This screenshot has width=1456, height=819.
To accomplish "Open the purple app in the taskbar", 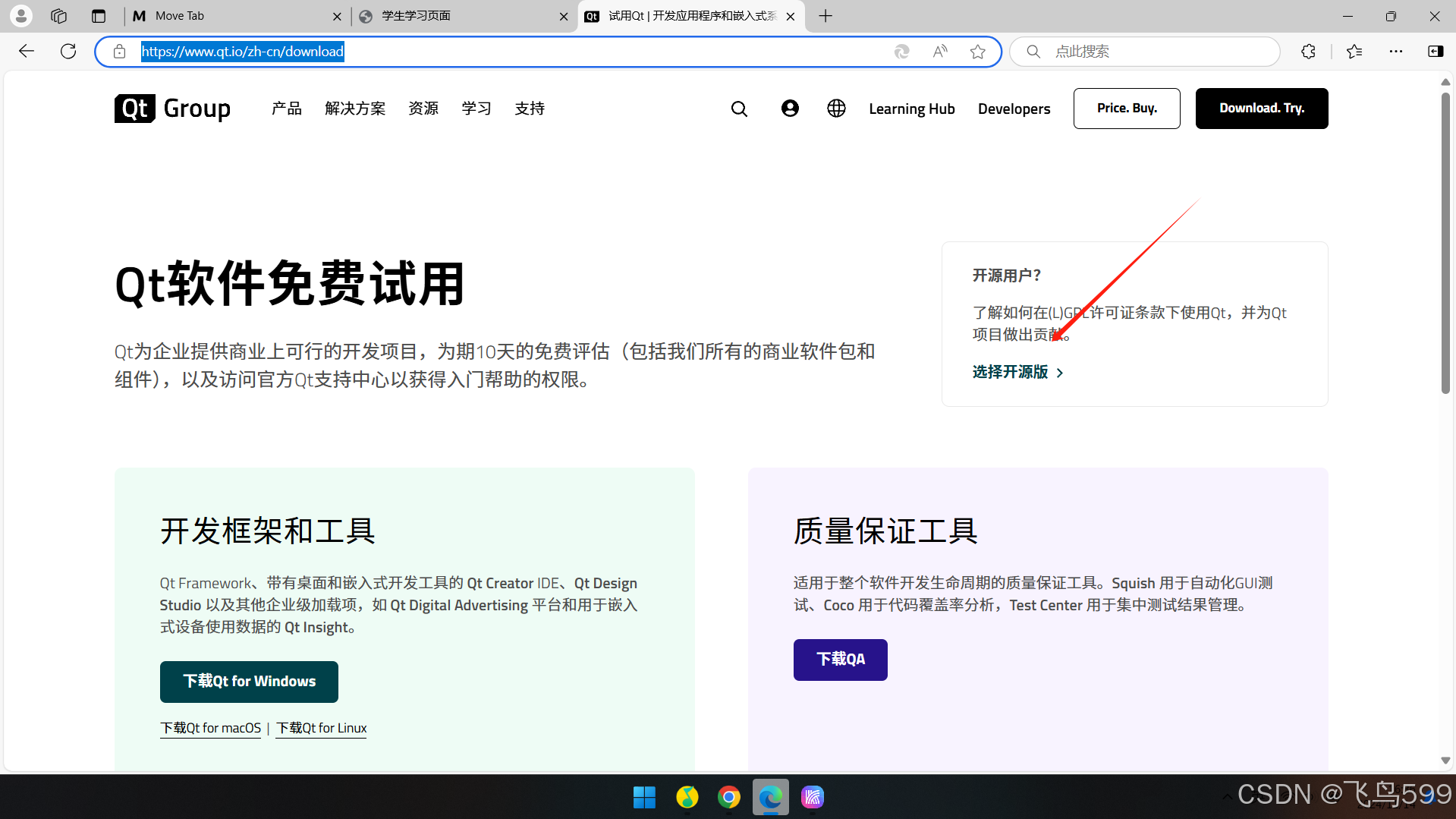I will [x=813, y=797].
